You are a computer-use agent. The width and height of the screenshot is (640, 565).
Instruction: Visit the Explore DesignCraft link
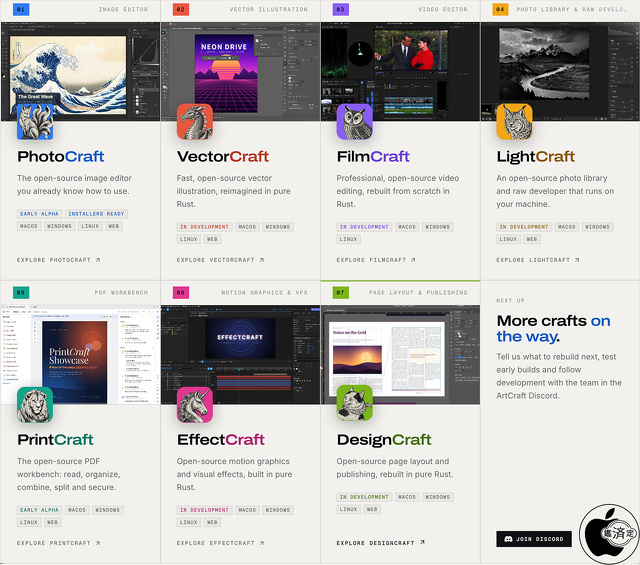click(x=380, y=543)
